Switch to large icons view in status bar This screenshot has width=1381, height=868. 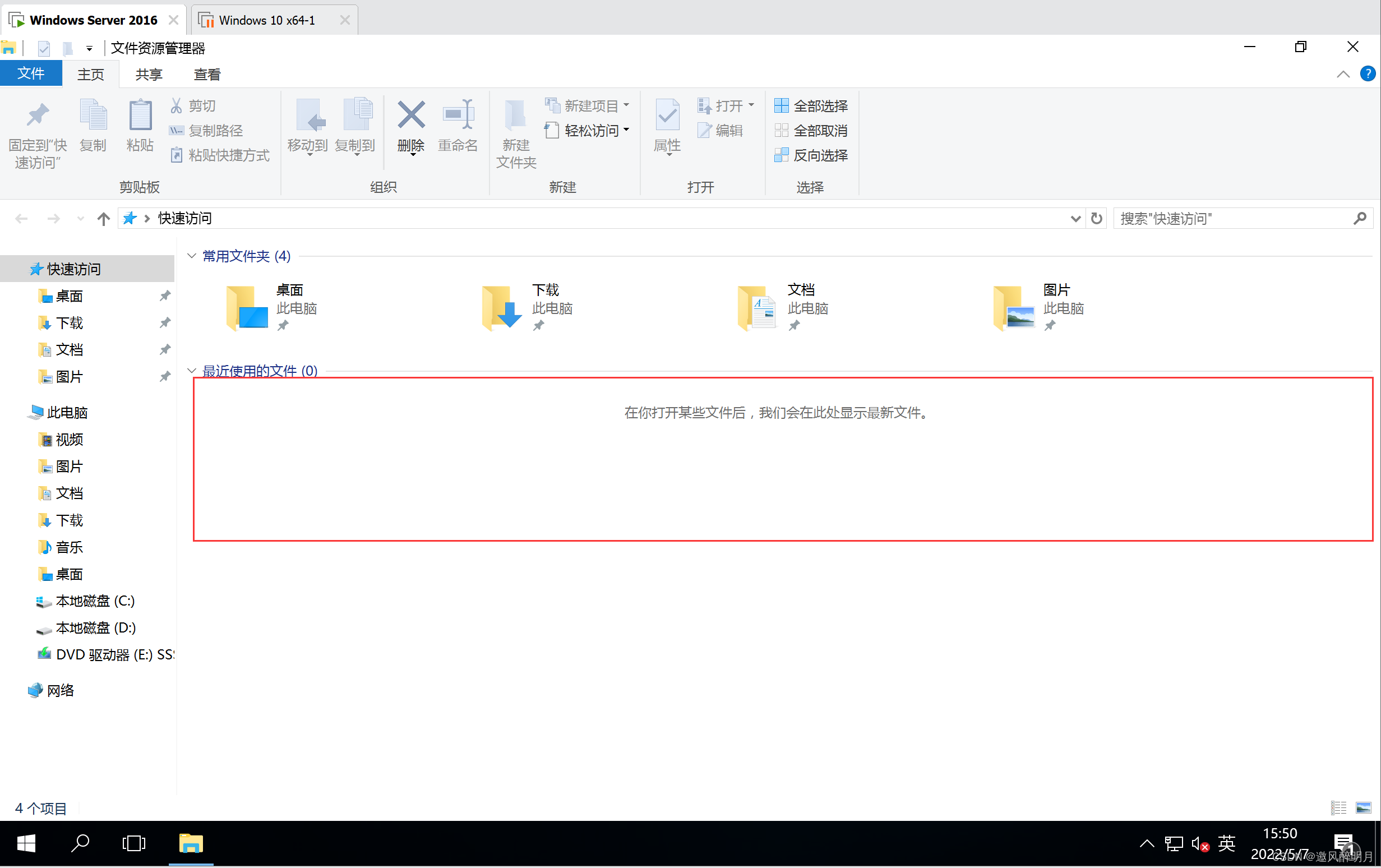pos(1363,808)
